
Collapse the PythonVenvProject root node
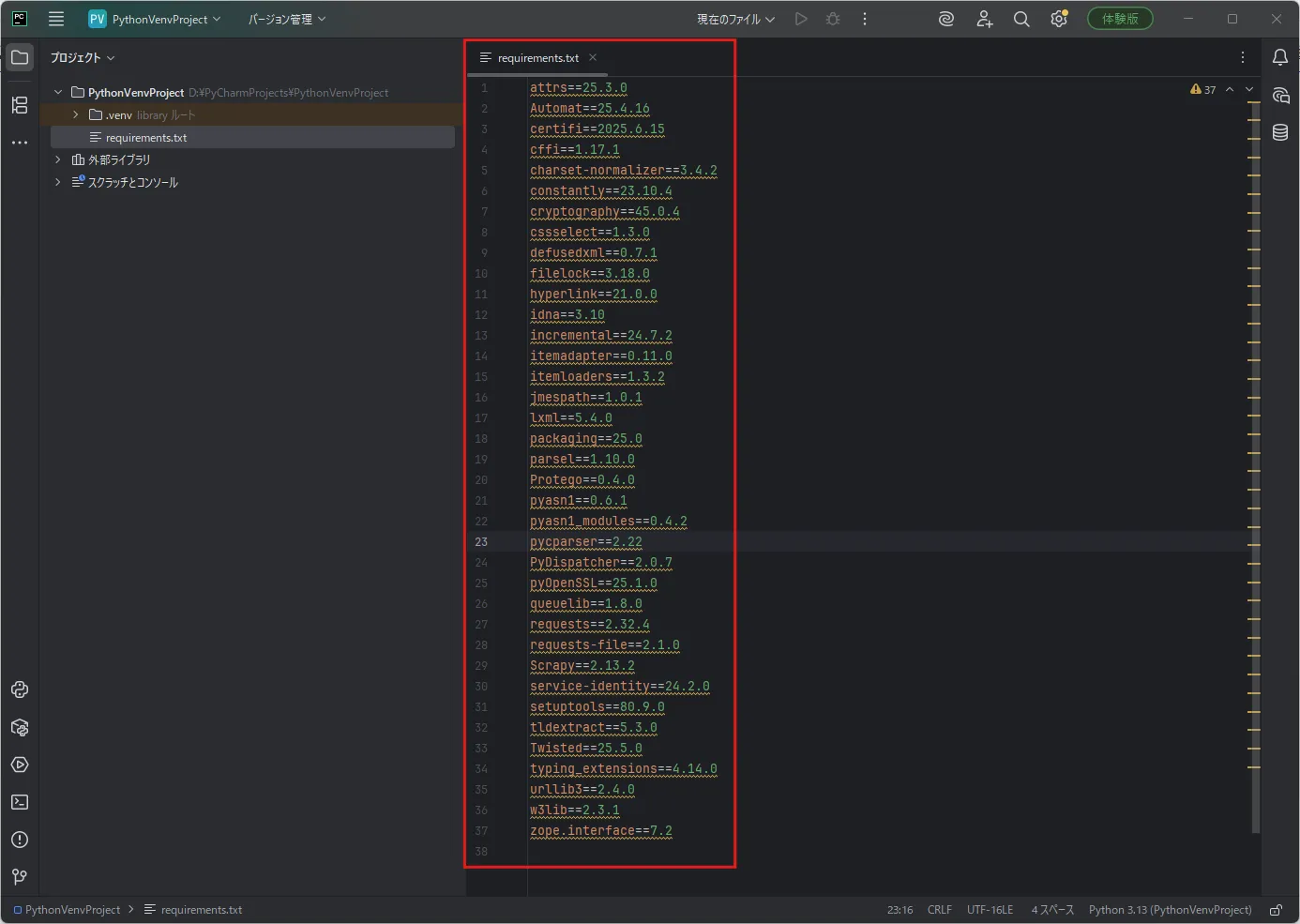tap(58, 92)
